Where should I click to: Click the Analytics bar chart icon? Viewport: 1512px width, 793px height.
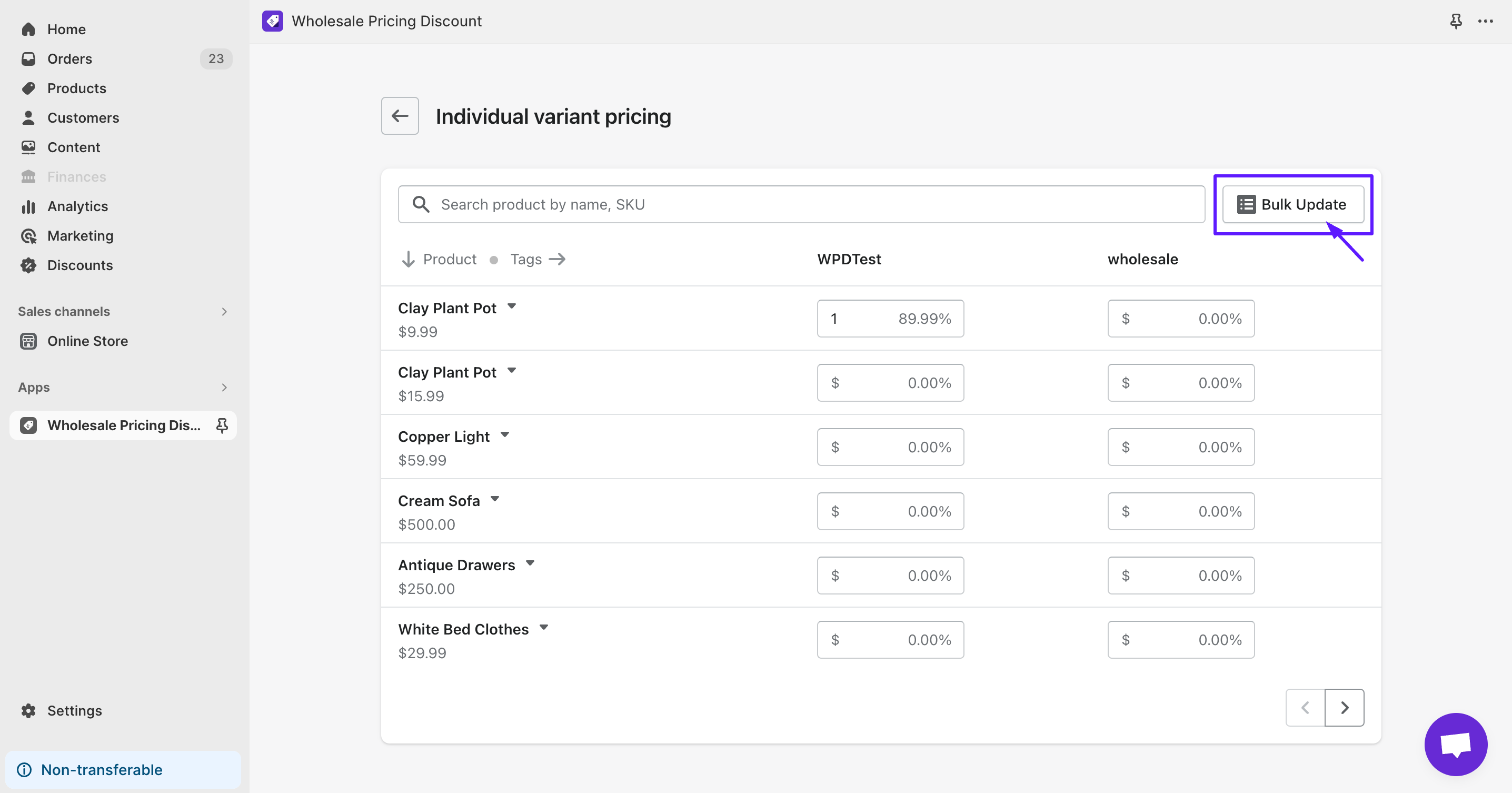pyautogui.click(x=28, y=206)
